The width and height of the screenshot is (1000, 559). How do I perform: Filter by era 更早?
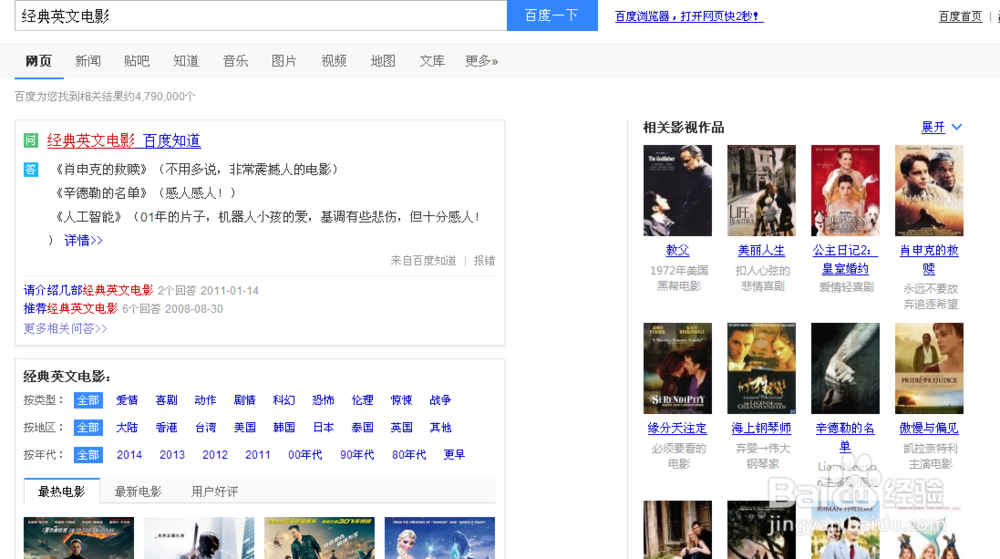pyautogui.click(x=454, y=455)
